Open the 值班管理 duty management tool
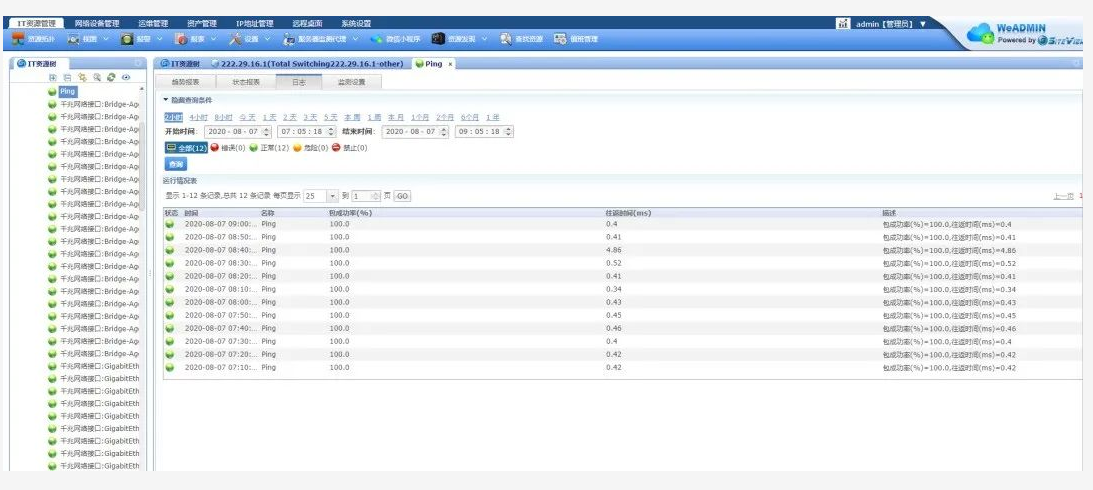Viewport: 1093px width, 490px height. 576,39
